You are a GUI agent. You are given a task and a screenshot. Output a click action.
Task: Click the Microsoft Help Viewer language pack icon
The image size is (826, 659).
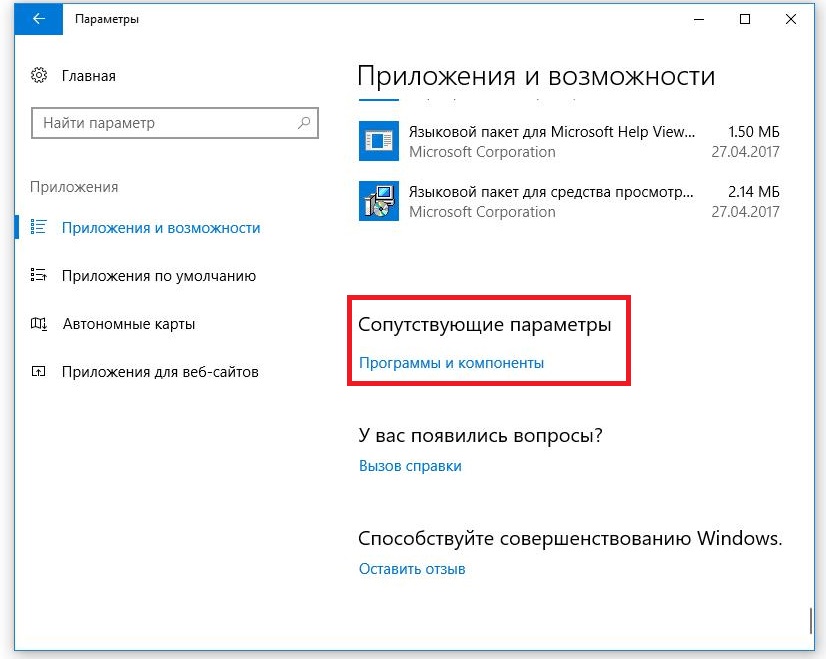378,141
